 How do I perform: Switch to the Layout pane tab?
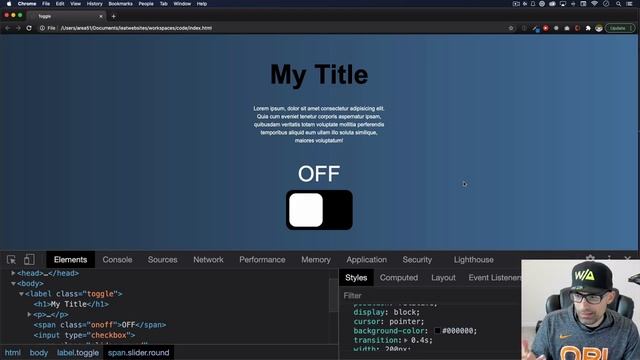click(x=443, y=278)
